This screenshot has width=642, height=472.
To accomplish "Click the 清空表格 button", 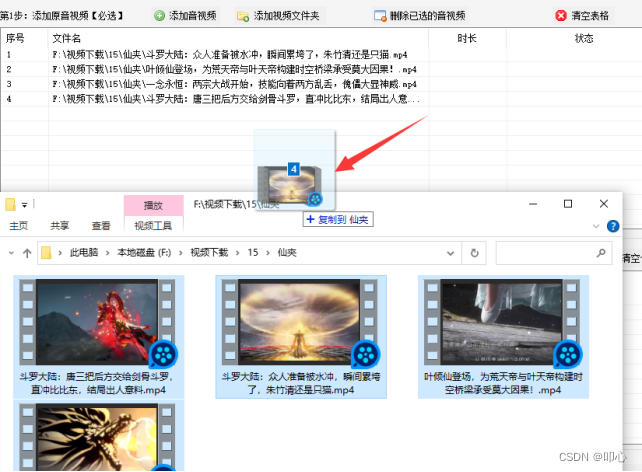I will tap(583, 16).
